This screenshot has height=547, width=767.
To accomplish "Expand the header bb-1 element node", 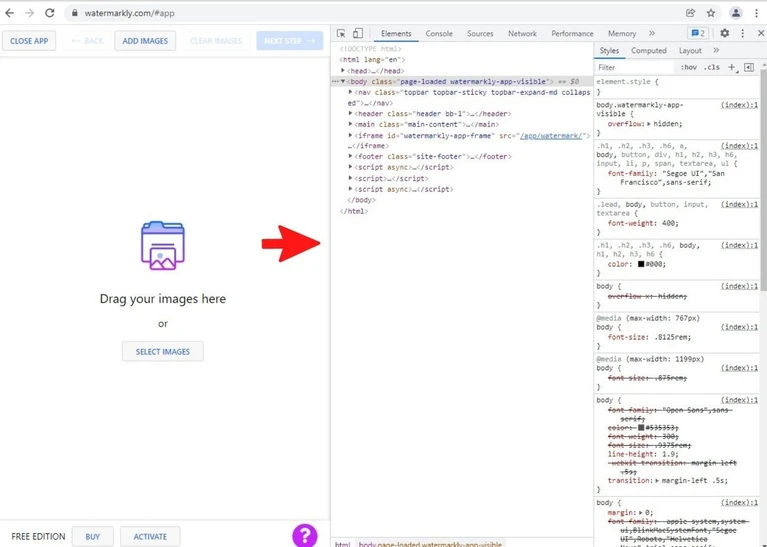I will (351, 114).
